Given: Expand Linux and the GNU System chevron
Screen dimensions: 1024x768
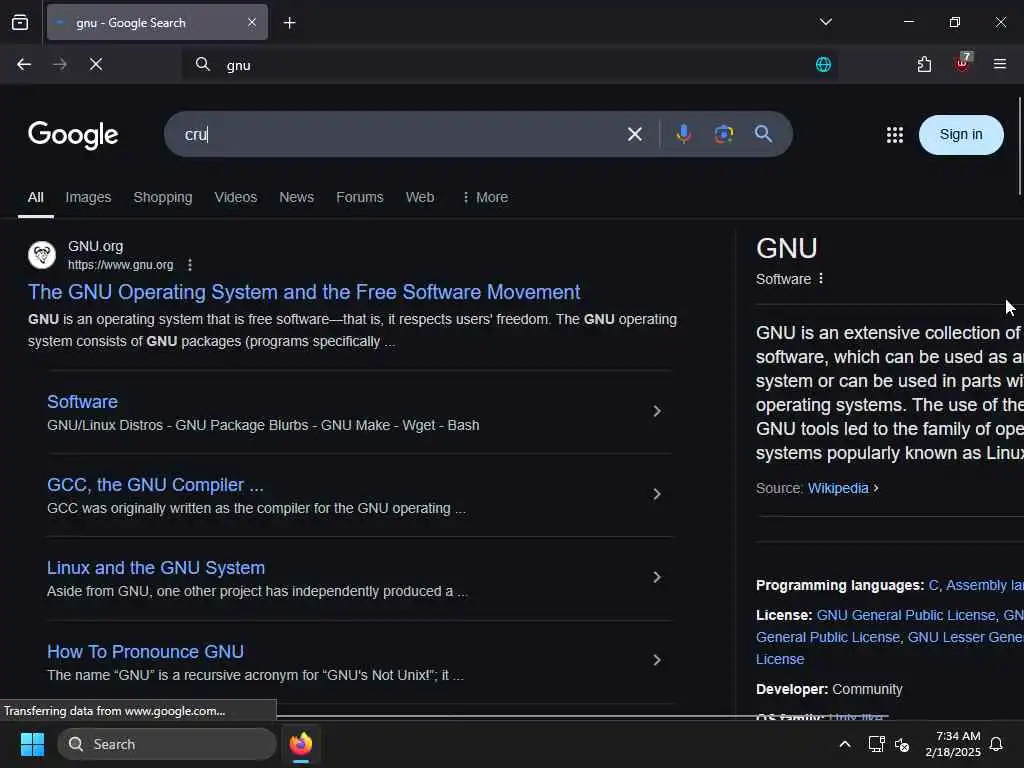Looking at the screenshot, I should pyautogui.click(x=657, y=577).
